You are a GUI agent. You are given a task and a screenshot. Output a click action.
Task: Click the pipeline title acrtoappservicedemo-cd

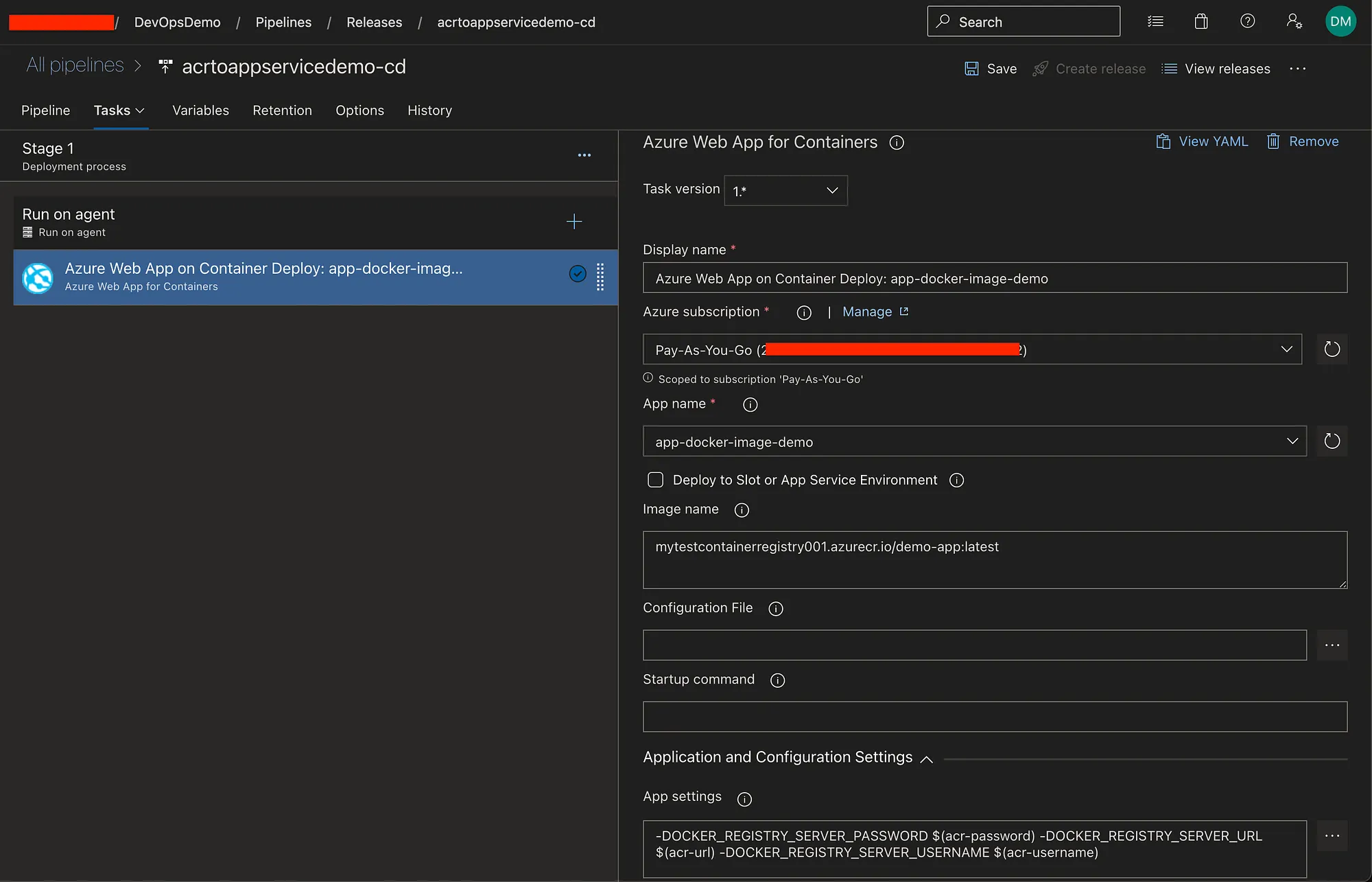coord(294,67)
